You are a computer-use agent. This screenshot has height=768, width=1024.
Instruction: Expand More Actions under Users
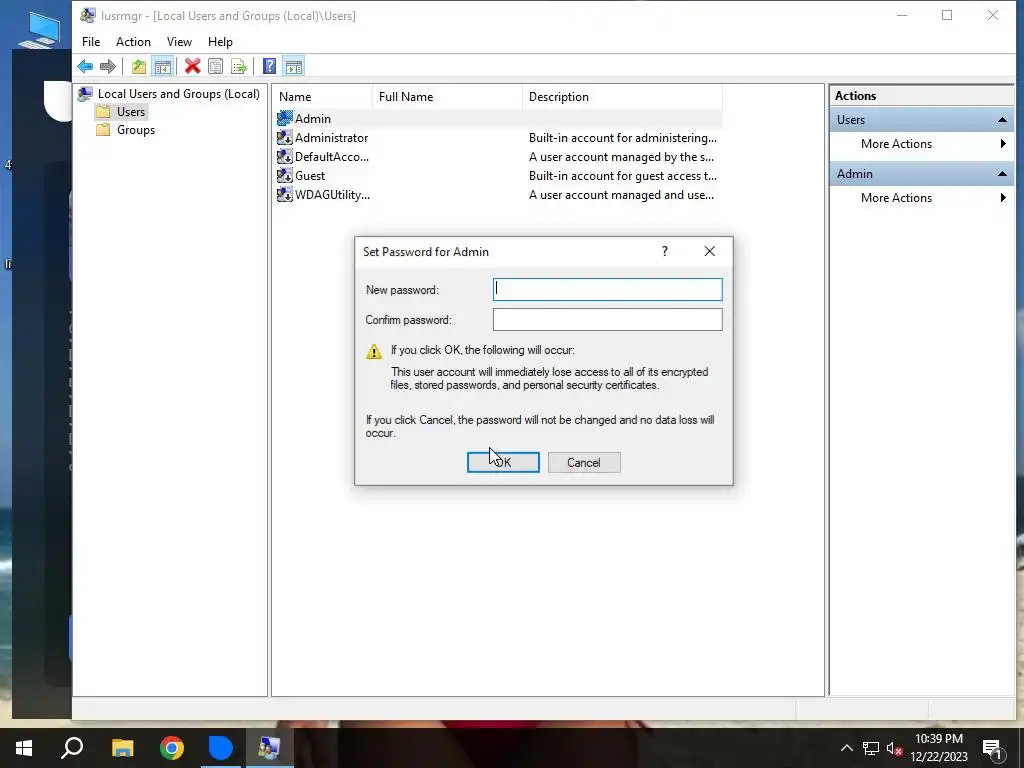(921, 144)
